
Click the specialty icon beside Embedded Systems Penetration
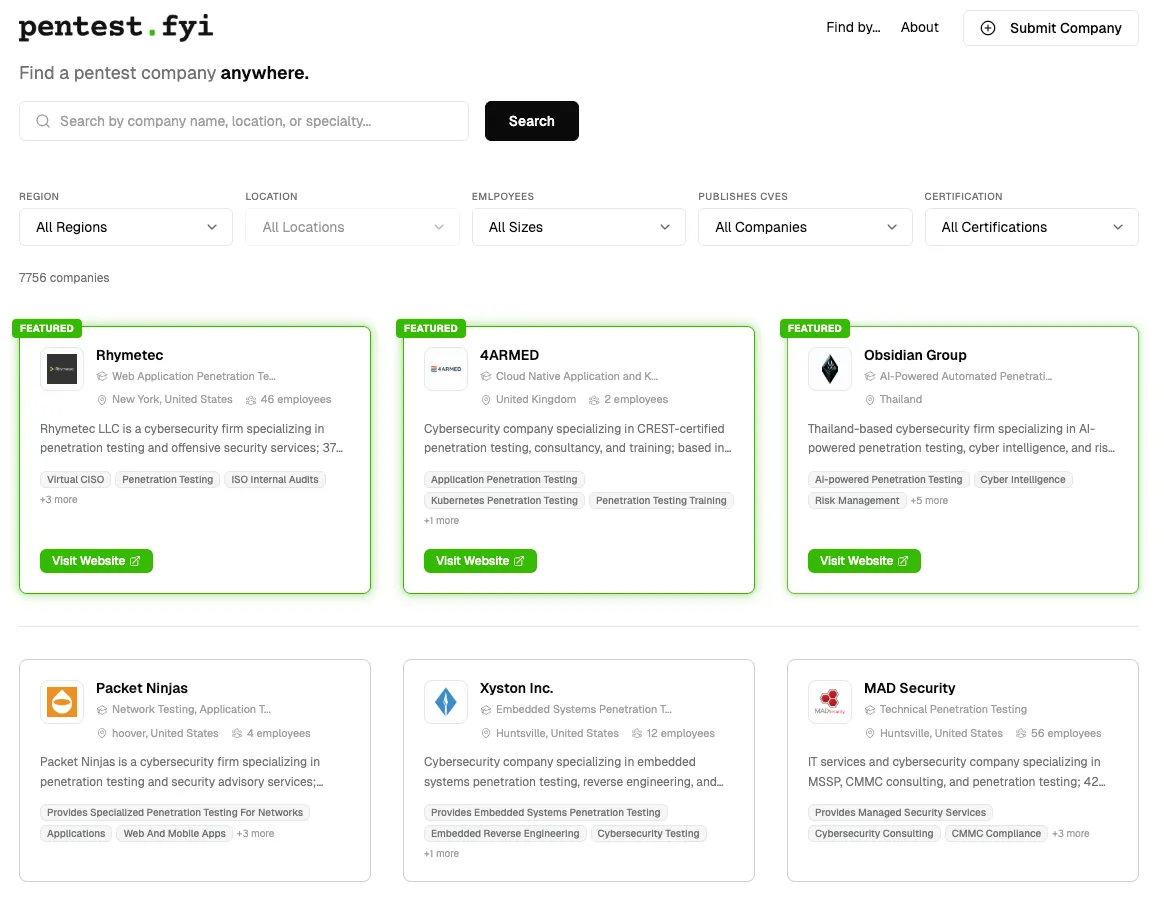(x=486, y=710)
